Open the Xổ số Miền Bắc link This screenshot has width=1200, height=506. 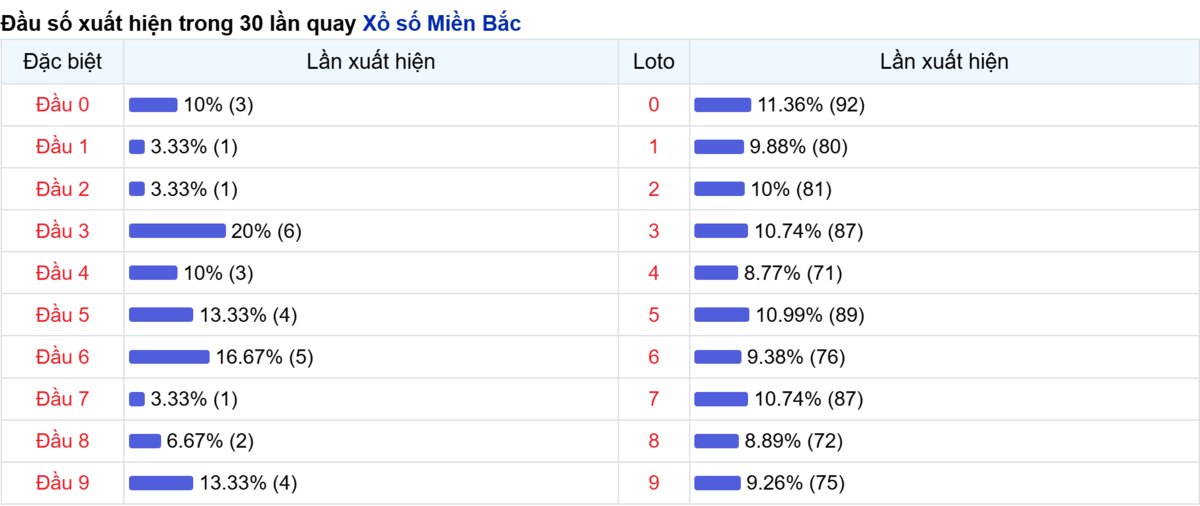pyautogui.click(x=441, y=23)
